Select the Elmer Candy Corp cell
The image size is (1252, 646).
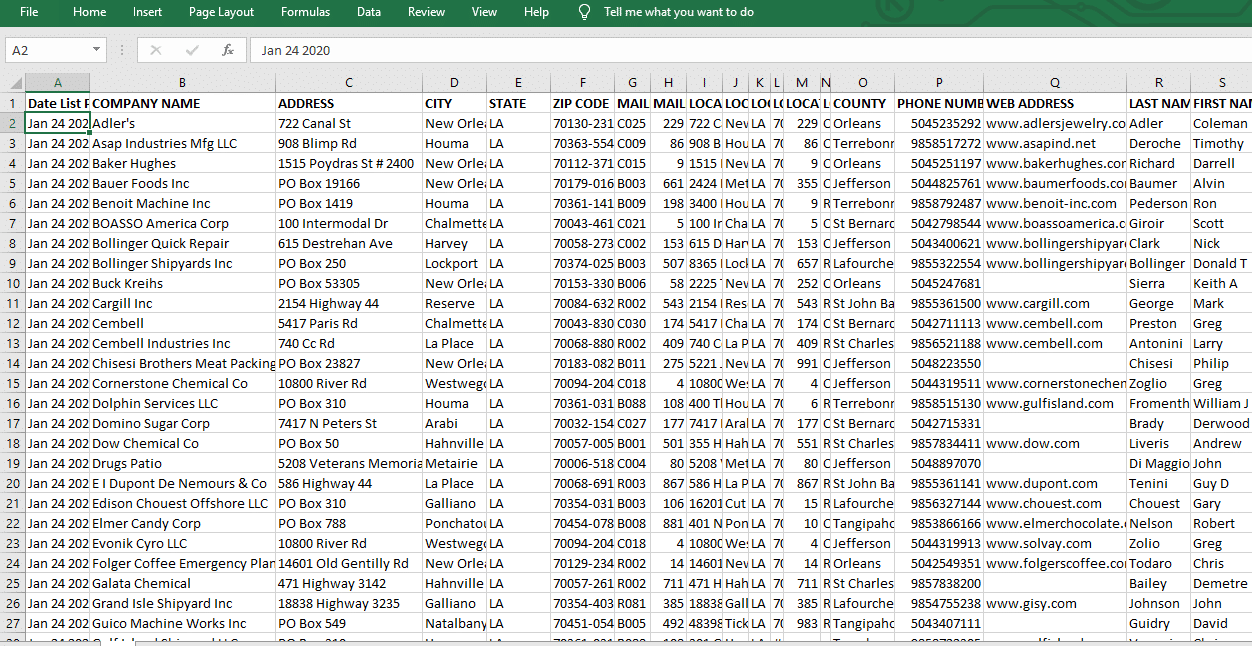(x=182, y=523)
